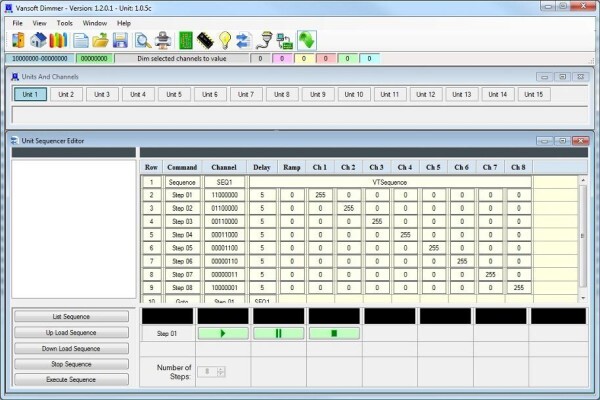Select Unit 1 button
This screenshot has height=400, width=600.
tap(30, 94)
